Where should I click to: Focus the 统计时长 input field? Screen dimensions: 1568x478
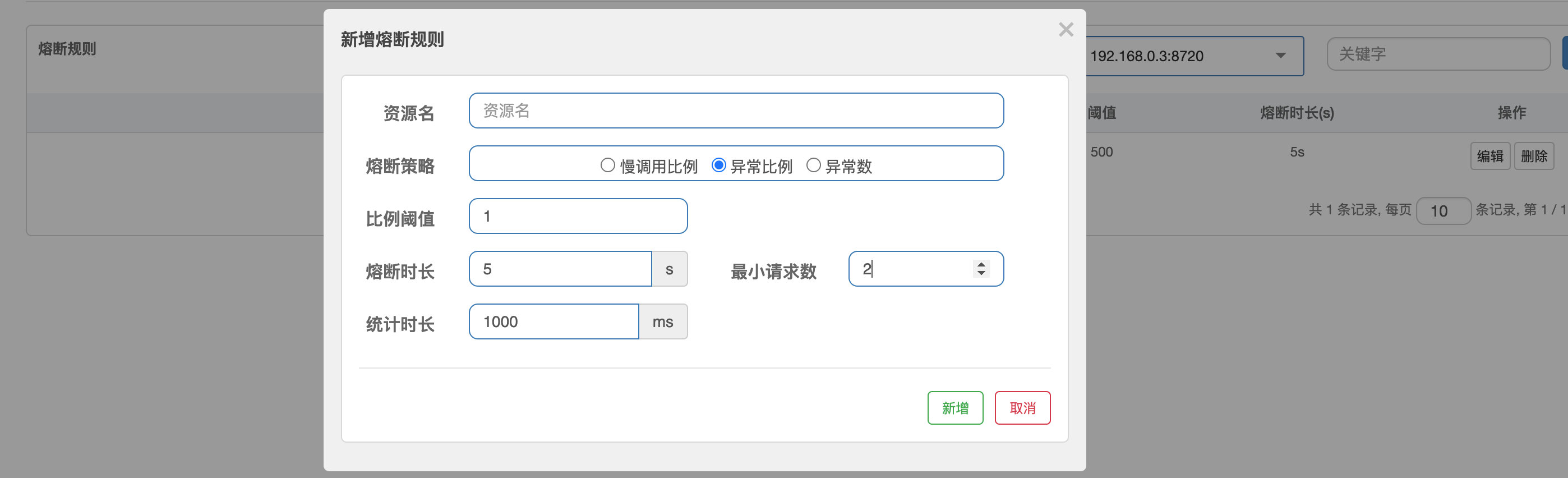pos(554,321)
